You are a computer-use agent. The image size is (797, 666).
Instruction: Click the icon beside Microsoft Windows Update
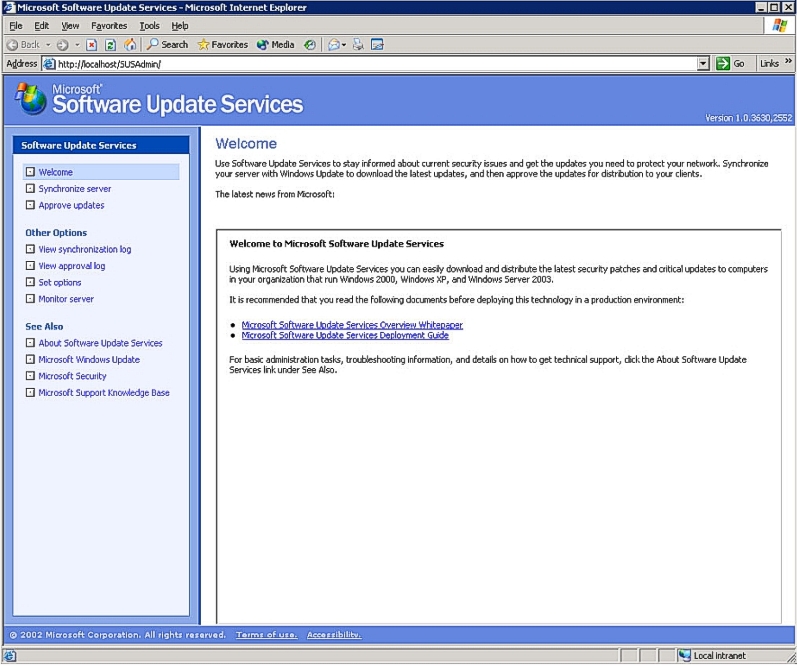point(30,359)
